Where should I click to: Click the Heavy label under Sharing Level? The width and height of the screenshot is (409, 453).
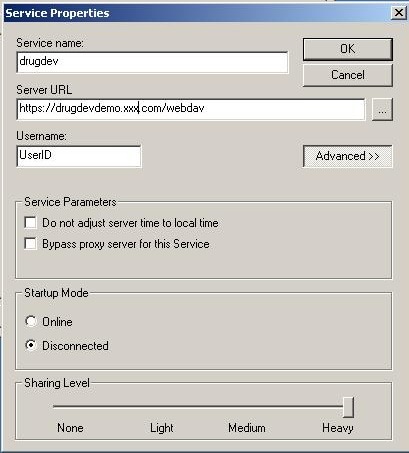[338, 428]
